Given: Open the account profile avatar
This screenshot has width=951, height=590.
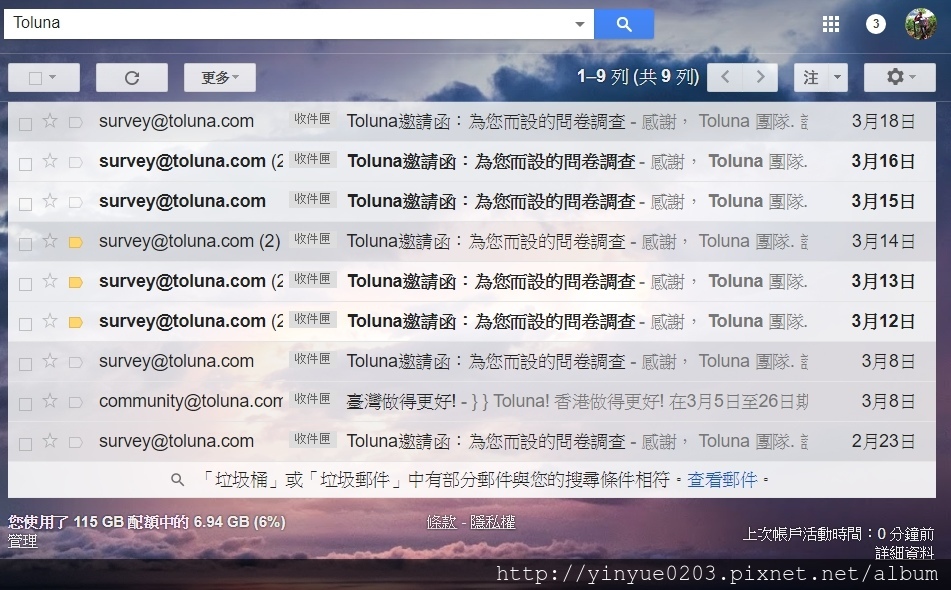Looking at the screenshot, I should tap(921, 24).
